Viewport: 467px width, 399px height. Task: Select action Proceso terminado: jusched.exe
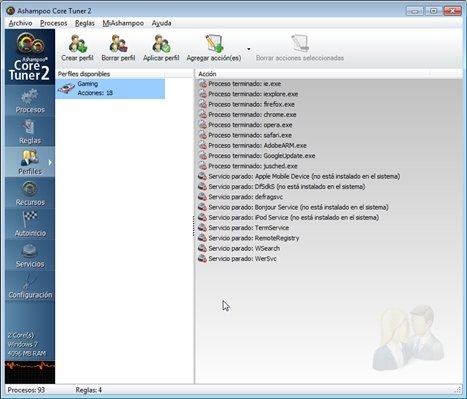[253, 166]
